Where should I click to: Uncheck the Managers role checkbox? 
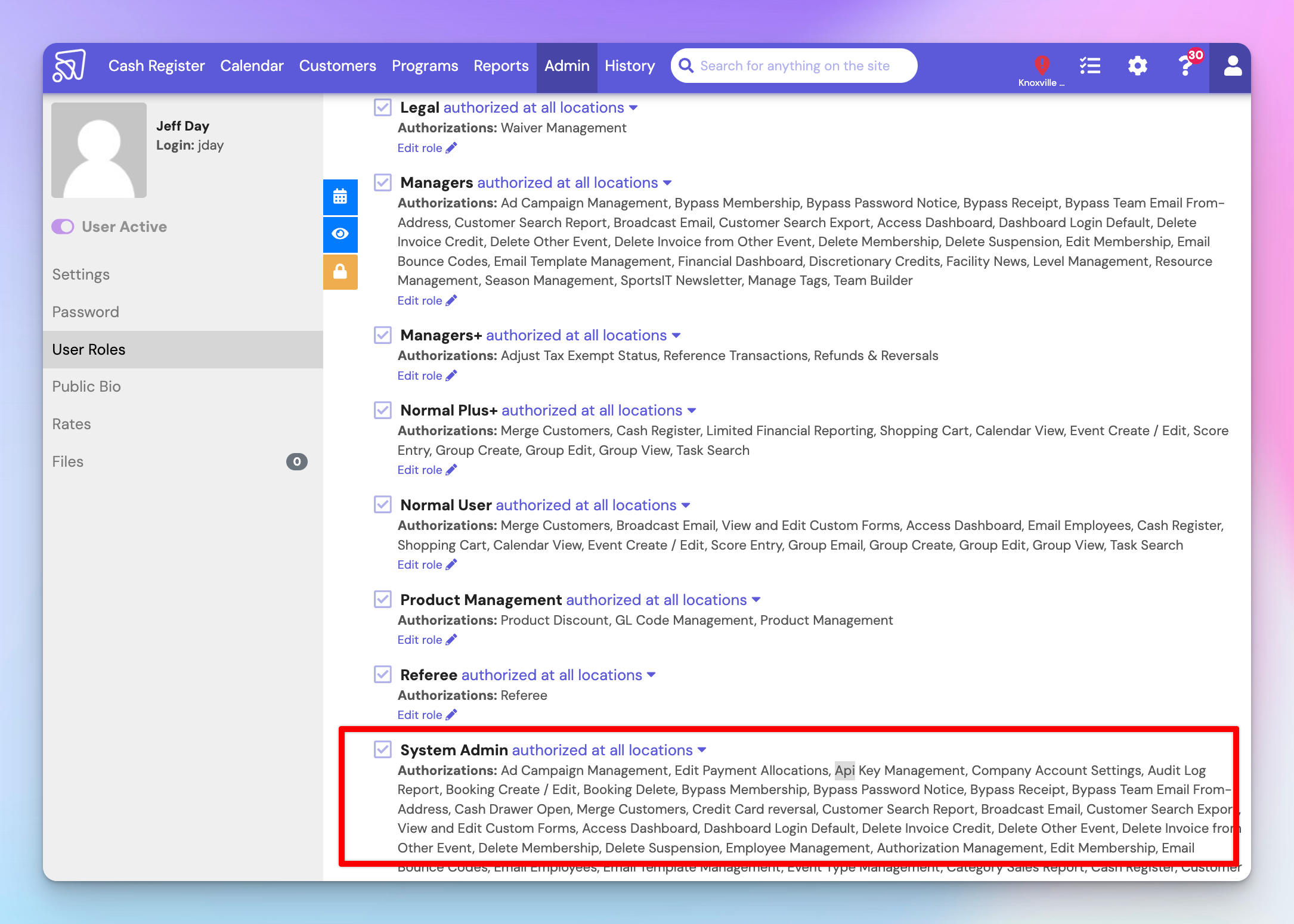[383, 182]
